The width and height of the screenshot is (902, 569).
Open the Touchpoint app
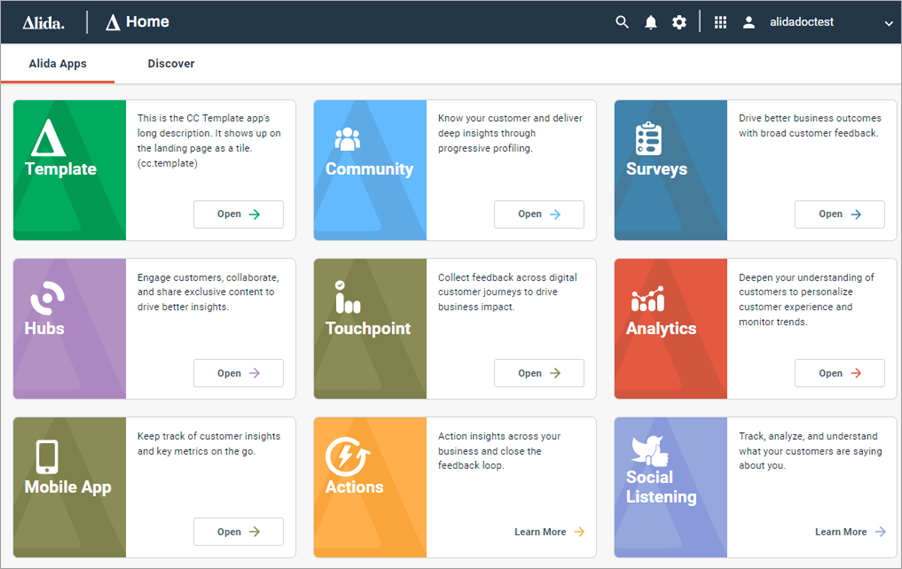(539, 373)
